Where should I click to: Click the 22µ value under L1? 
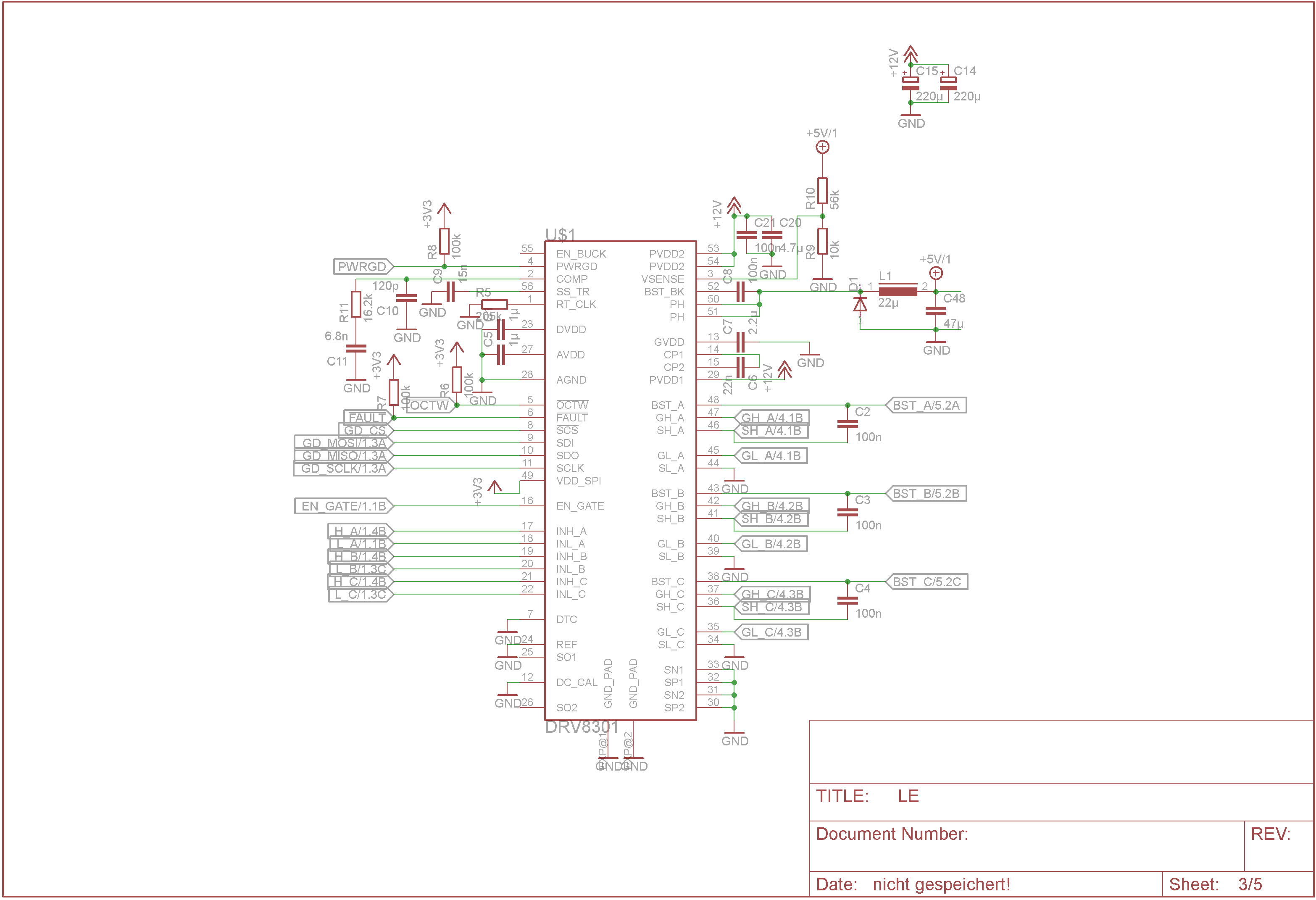889,304
